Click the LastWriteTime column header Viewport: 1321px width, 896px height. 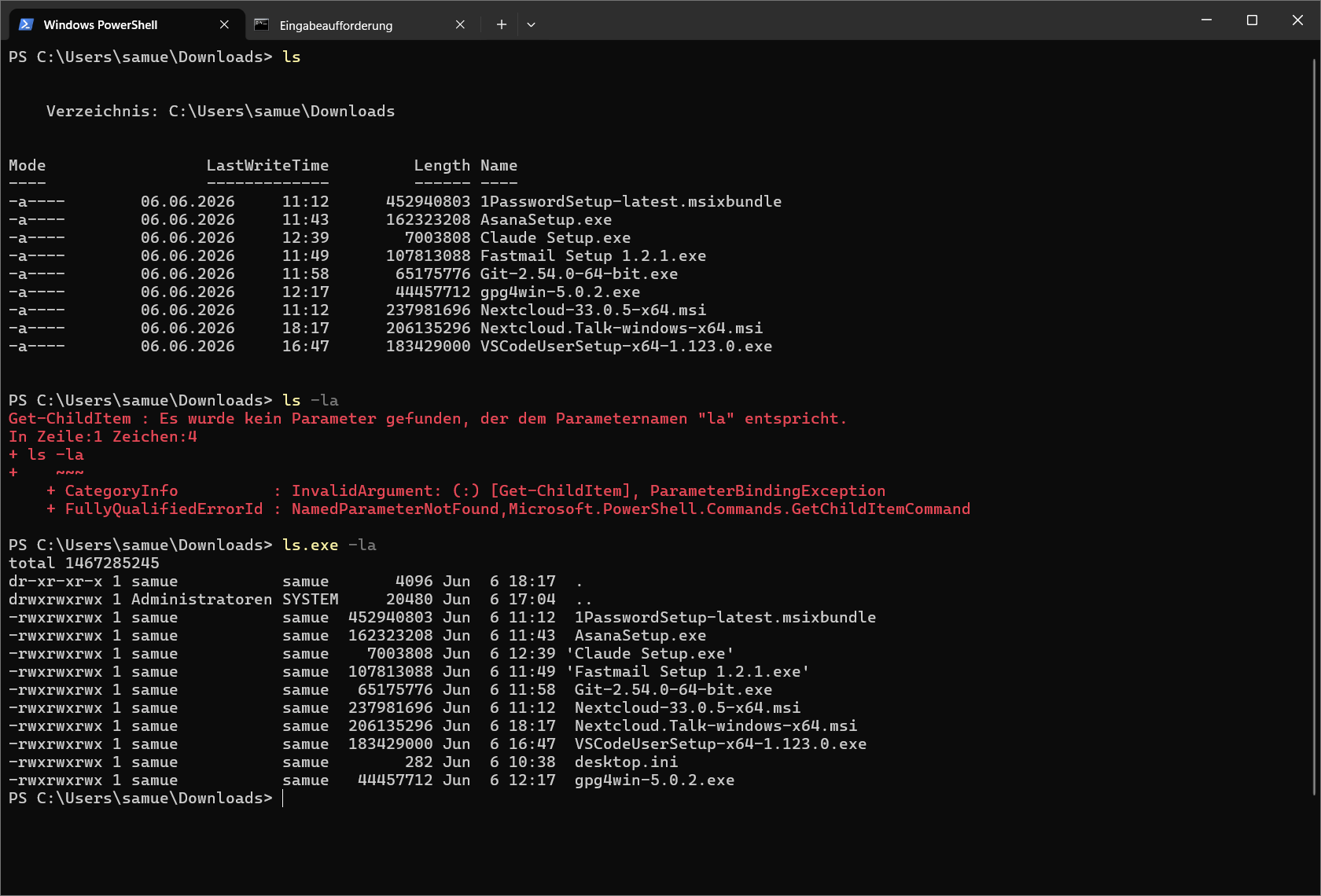tap(267, 165)
